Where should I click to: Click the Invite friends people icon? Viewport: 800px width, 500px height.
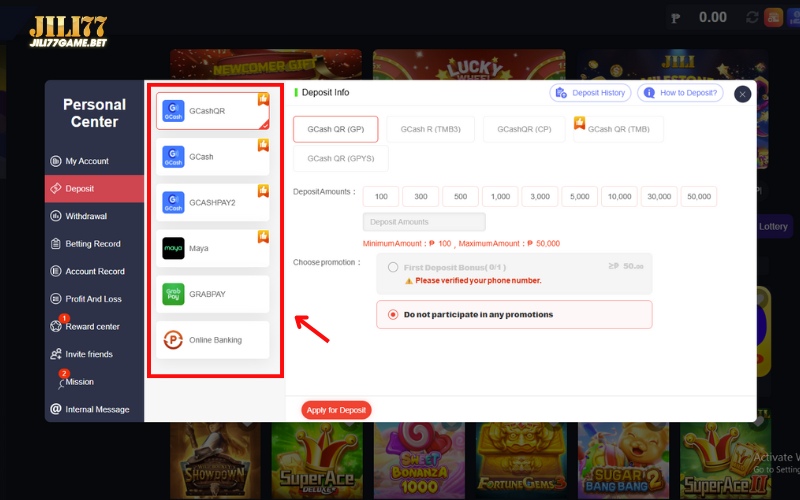(56, 354)
